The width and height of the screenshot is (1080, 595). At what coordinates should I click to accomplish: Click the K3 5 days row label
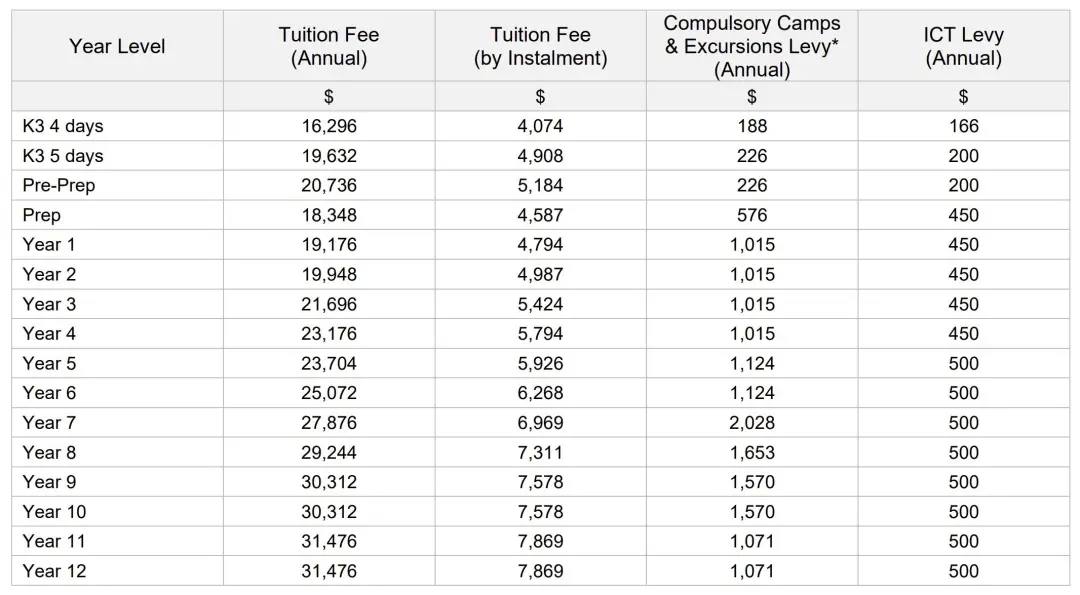63,156
